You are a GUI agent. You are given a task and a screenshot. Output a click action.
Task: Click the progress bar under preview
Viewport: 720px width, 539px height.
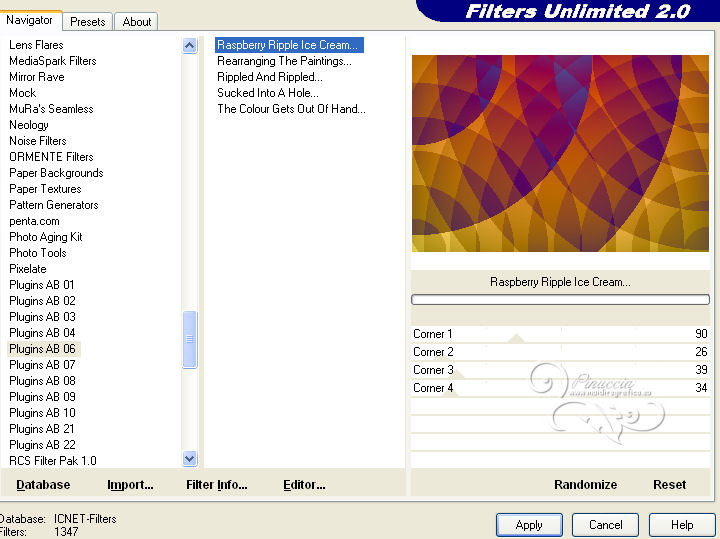pos(560,300)
